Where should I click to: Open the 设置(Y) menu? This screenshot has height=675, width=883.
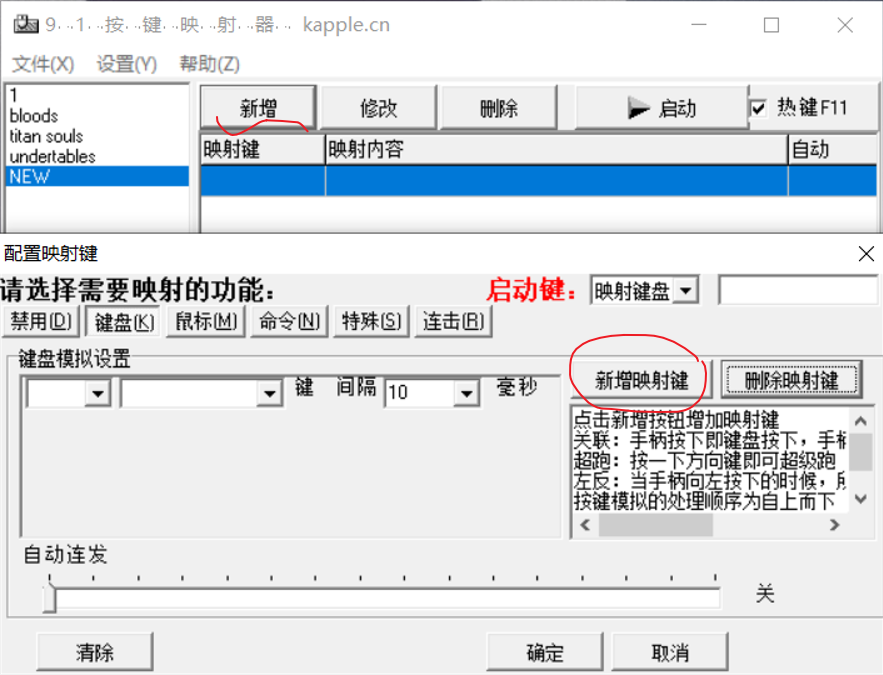click(x=127, y=64)
